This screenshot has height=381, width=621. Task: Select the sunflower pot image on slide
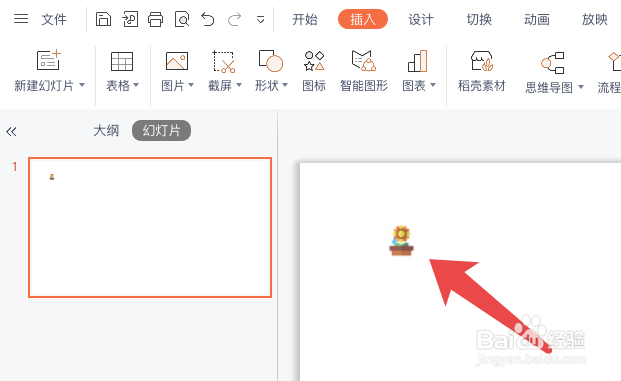401,241
